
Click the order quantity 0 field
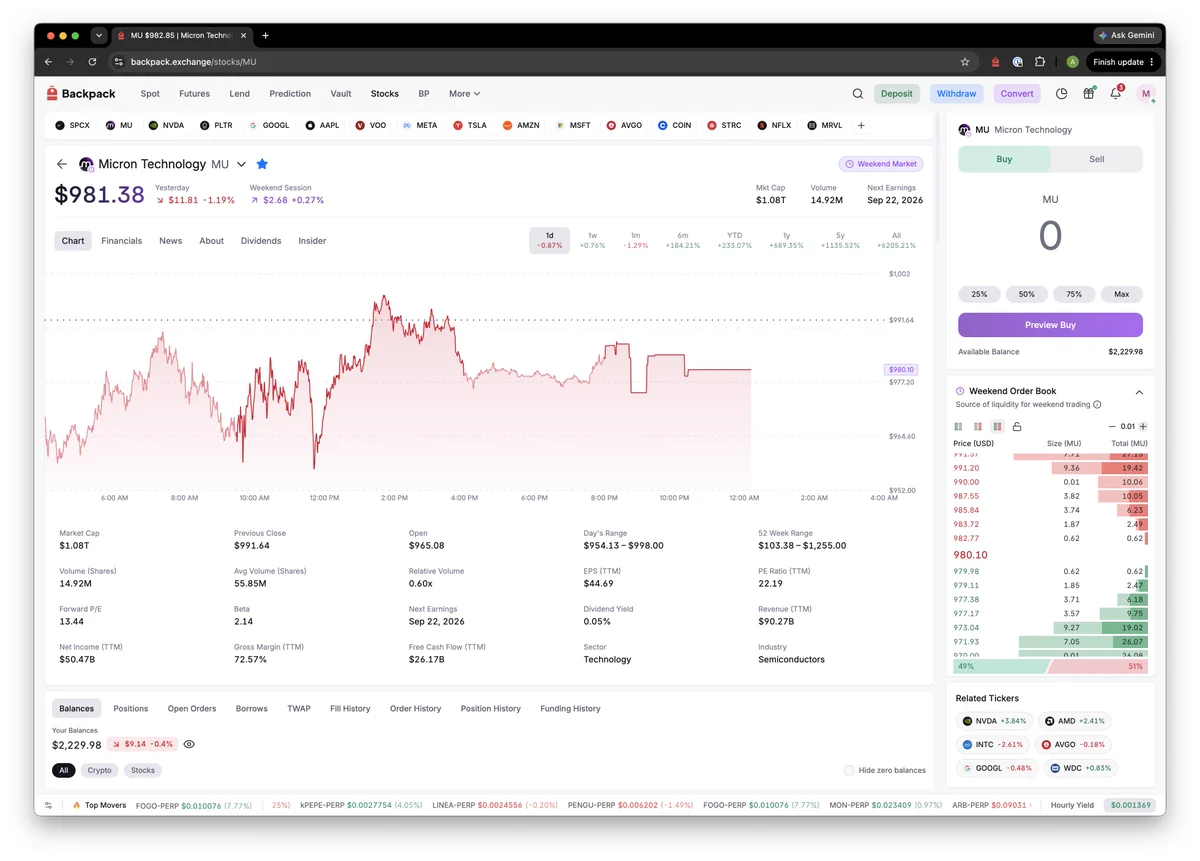point(1050,236)
